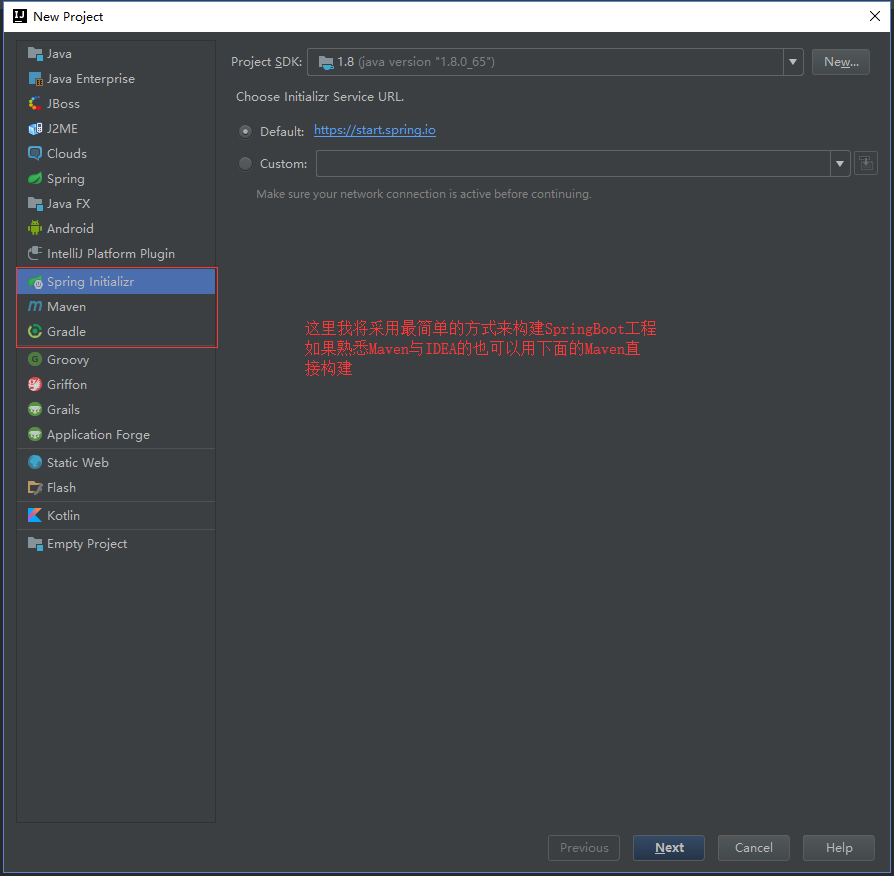Click the Kotlin logo icon
Screen dimensions: 894x876
click(x=36, y=516)
